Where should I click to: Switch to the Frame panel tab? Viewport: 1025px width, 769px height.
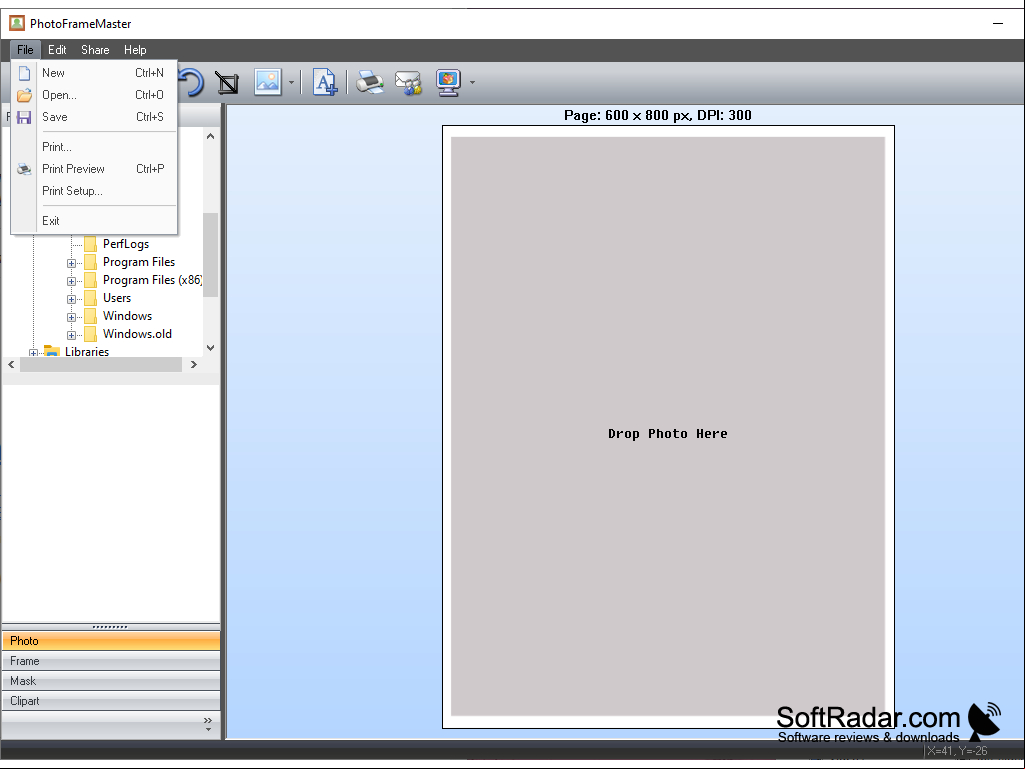pos(111,661)
